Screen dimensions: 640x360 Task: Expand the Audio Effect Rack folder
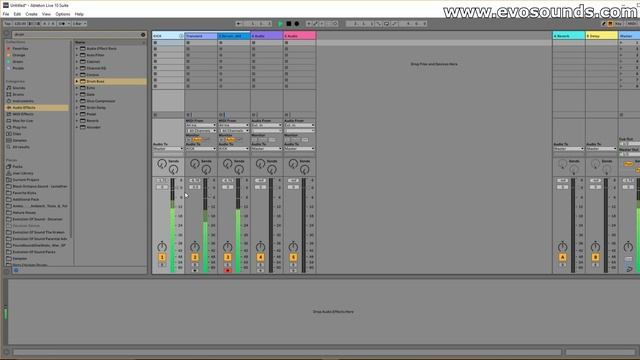(x=77, y=49)
